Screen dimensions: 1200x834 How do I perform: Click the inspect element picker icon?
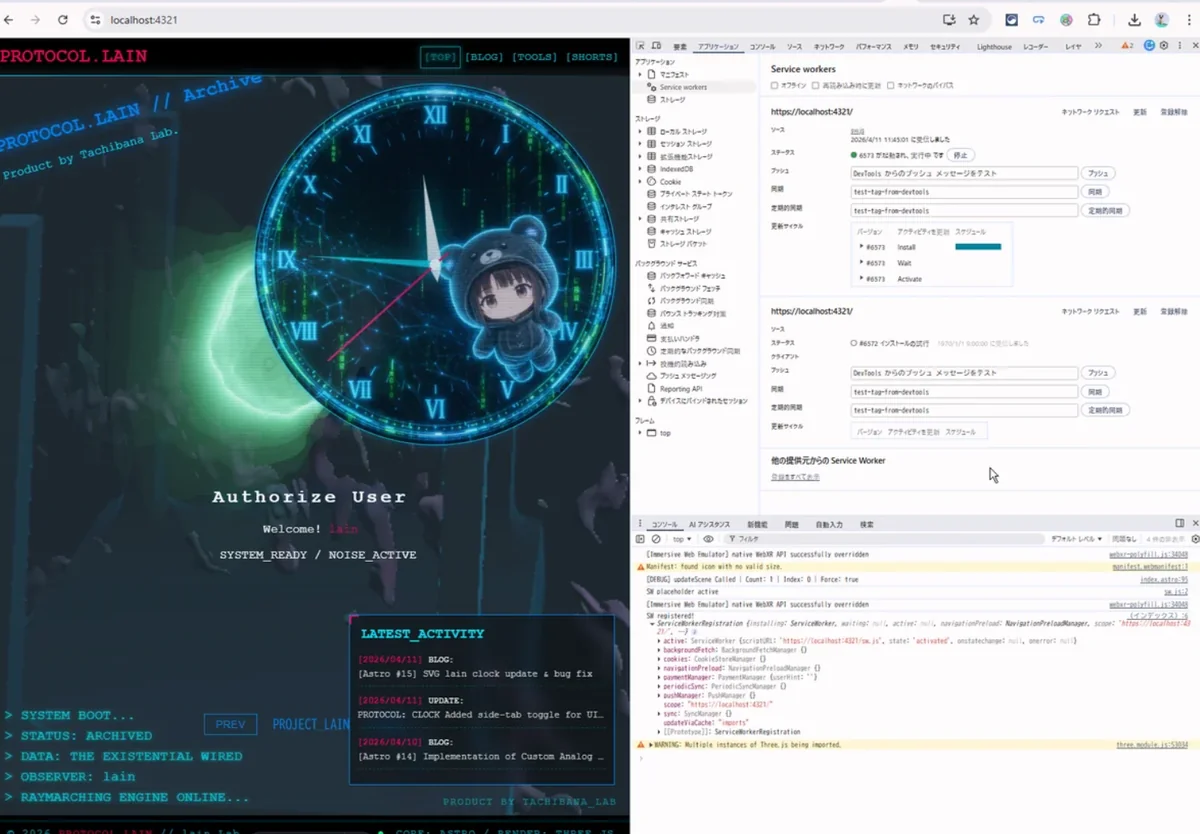641,46
